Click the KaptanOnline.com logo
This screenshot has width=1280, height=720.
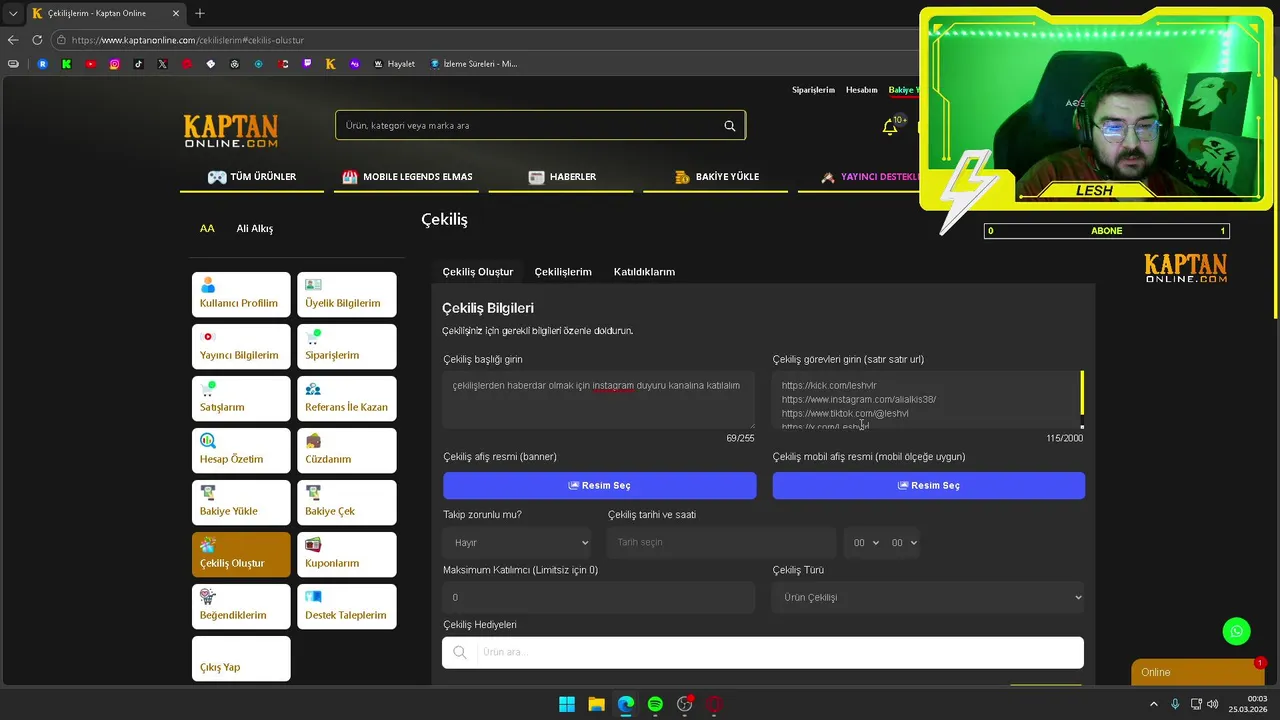coord(231,131)
